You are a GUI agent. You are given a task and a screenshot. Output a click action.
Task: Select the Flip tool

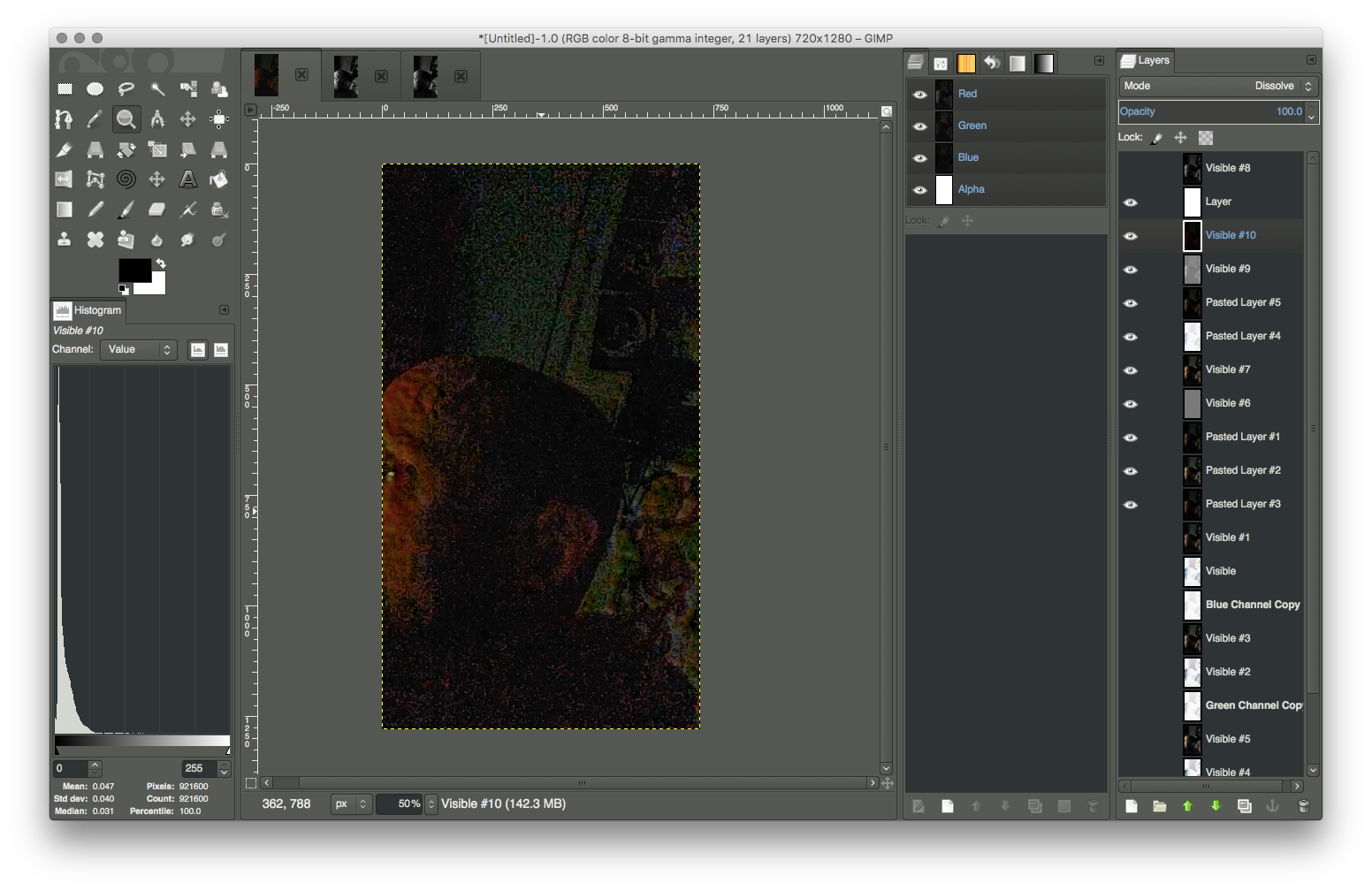[x=65, y=179]
